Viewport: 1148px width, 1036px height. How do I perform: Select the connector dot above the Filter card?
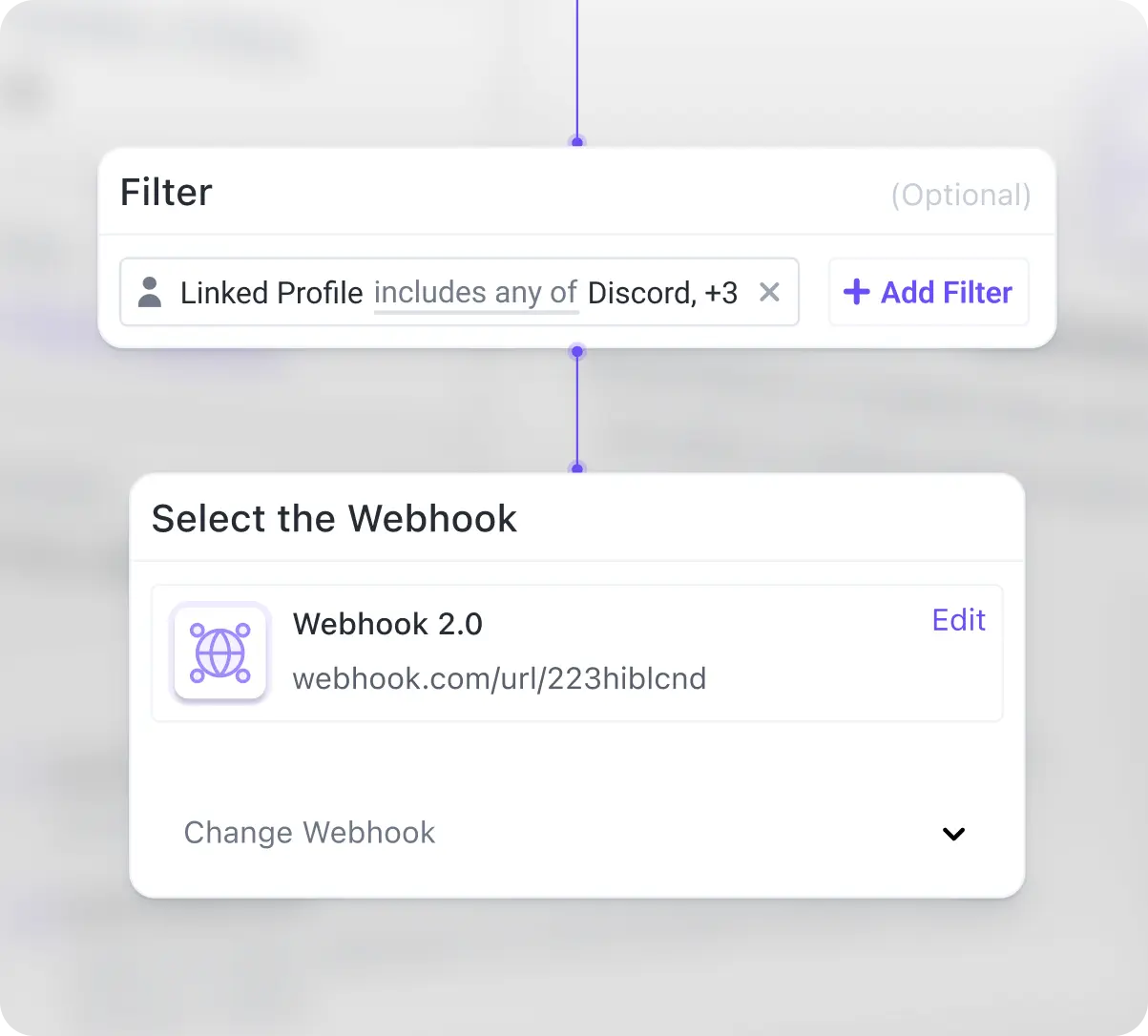(x=577, y=143)
